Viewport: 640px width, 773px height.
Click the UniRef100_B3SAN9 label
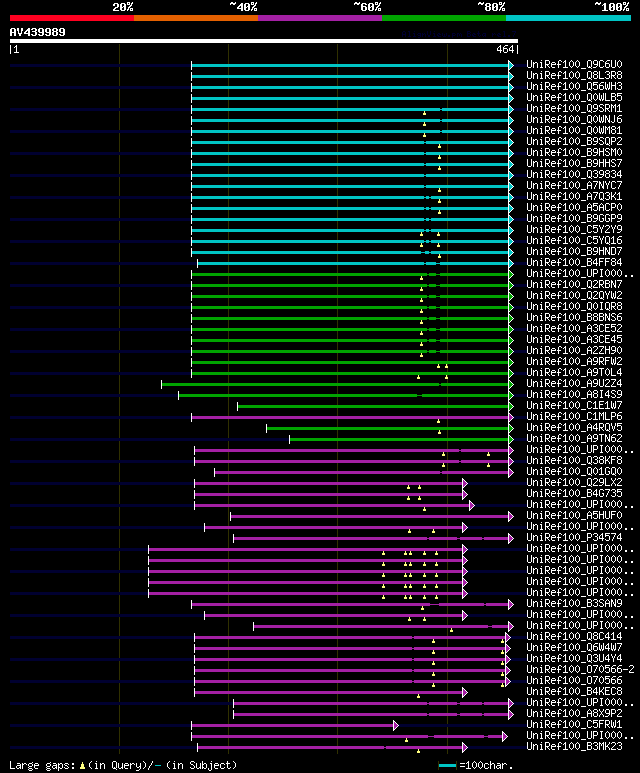[x=574, y=604]
